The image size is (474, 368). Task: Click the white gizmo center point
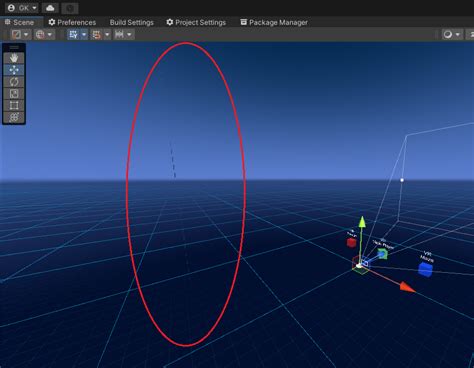[359, 266]
